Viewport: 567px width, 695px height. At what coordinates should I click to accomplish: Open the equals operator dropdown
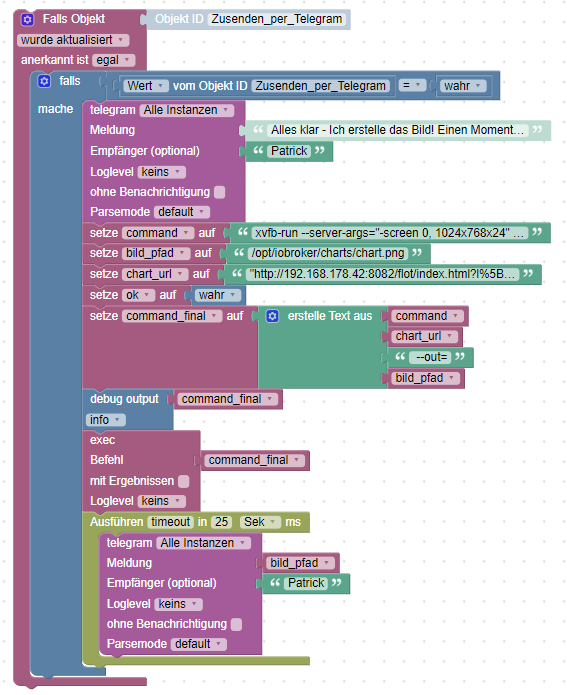coord(412,86)
